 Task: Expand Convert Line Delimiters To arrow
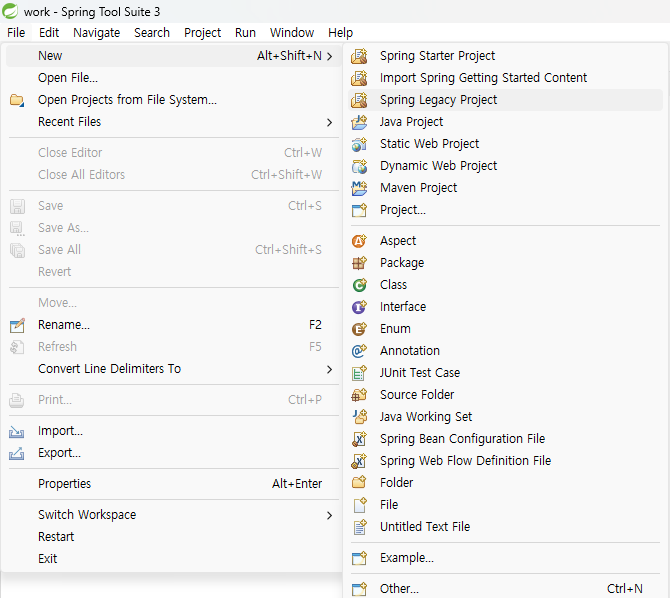(x=329, y=369)
